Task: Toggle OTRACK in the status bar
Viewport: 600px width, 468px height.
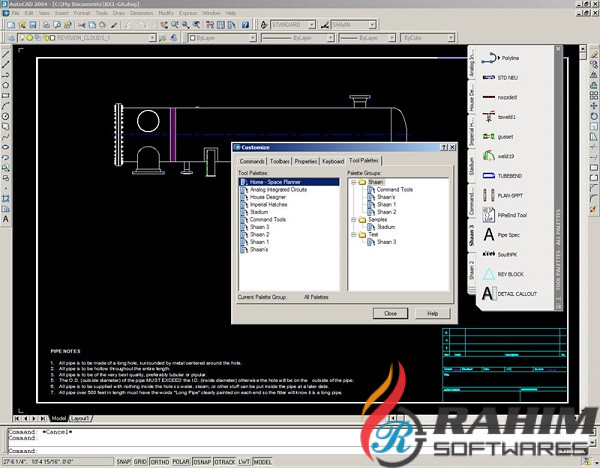Action: pyautogui.click(x=225, y=462)
